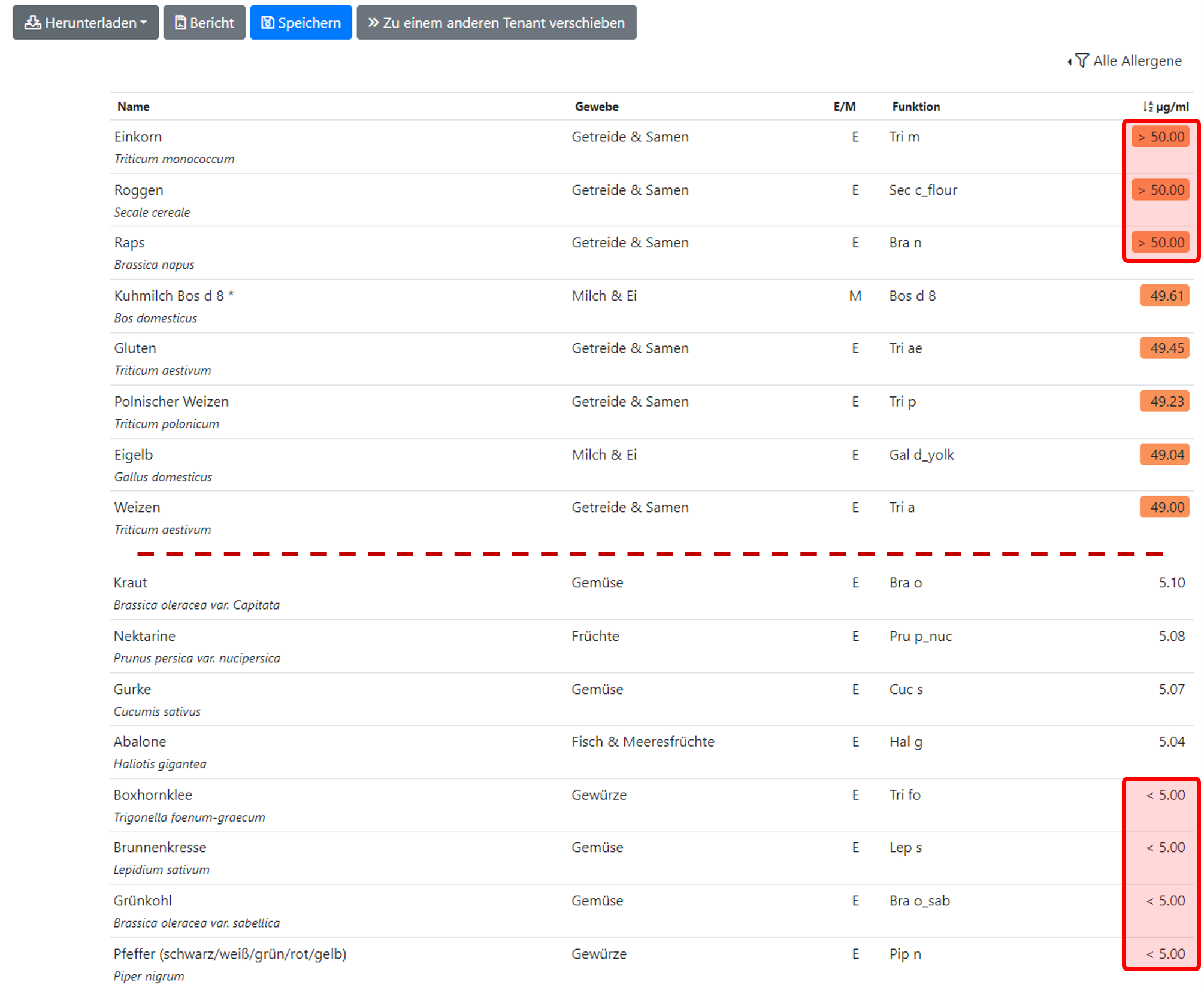Click the 49.61 Kuhmilch value badge
1204x985 pixels.
pyautogui.click(x=1164, y=296)
